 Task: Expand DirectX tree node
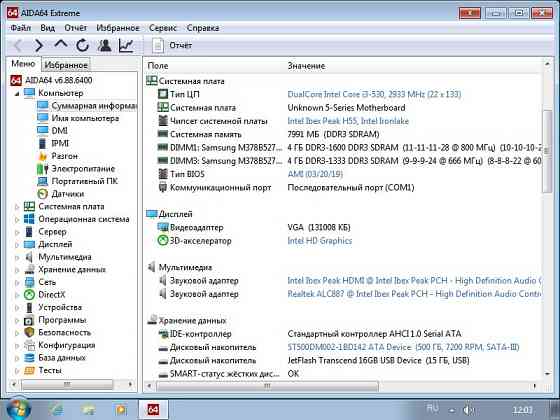17,295
